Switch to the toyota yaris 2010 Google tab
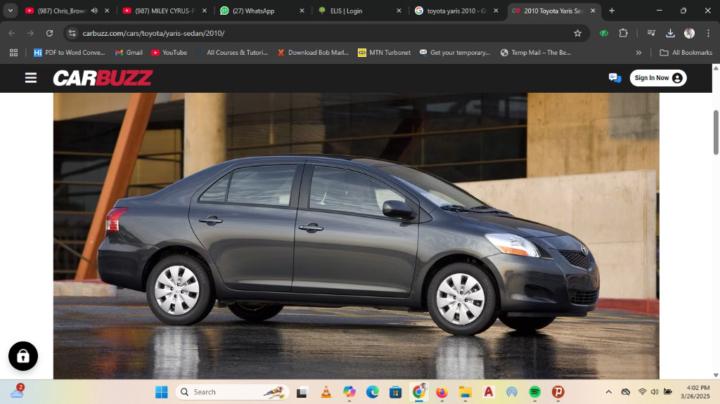Screen dimensions: 720x404 (x=456, y=11)
